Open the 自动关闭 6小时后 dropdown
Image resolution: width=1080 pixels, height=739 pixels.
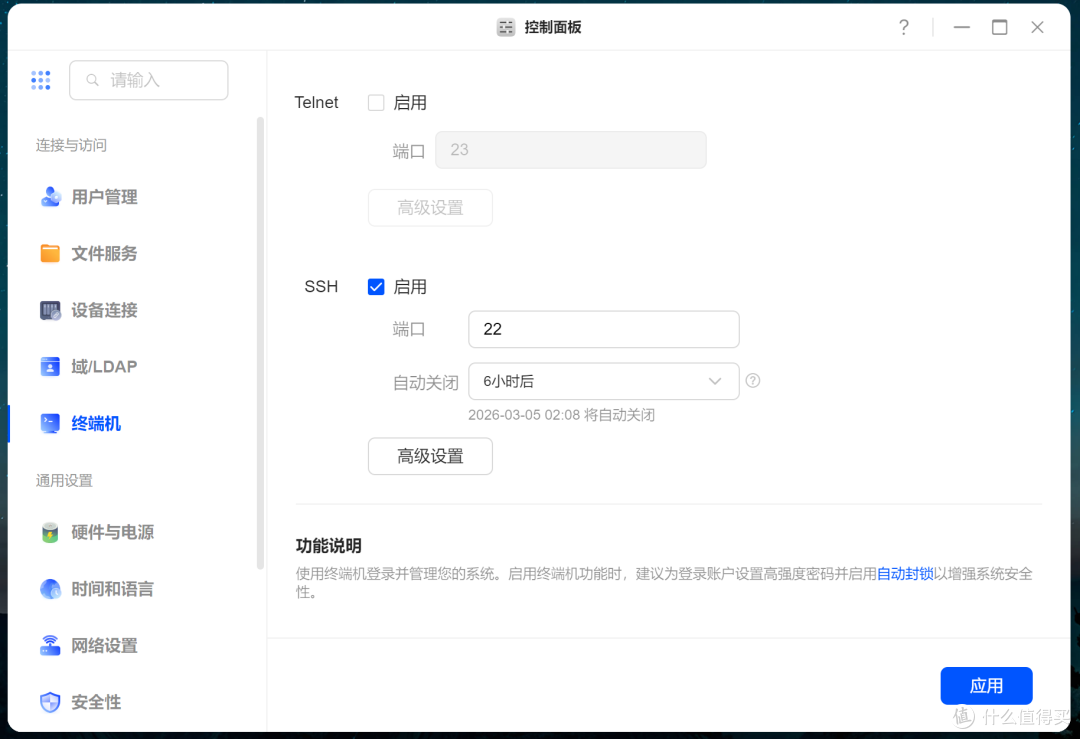click(x=604, y=381)
